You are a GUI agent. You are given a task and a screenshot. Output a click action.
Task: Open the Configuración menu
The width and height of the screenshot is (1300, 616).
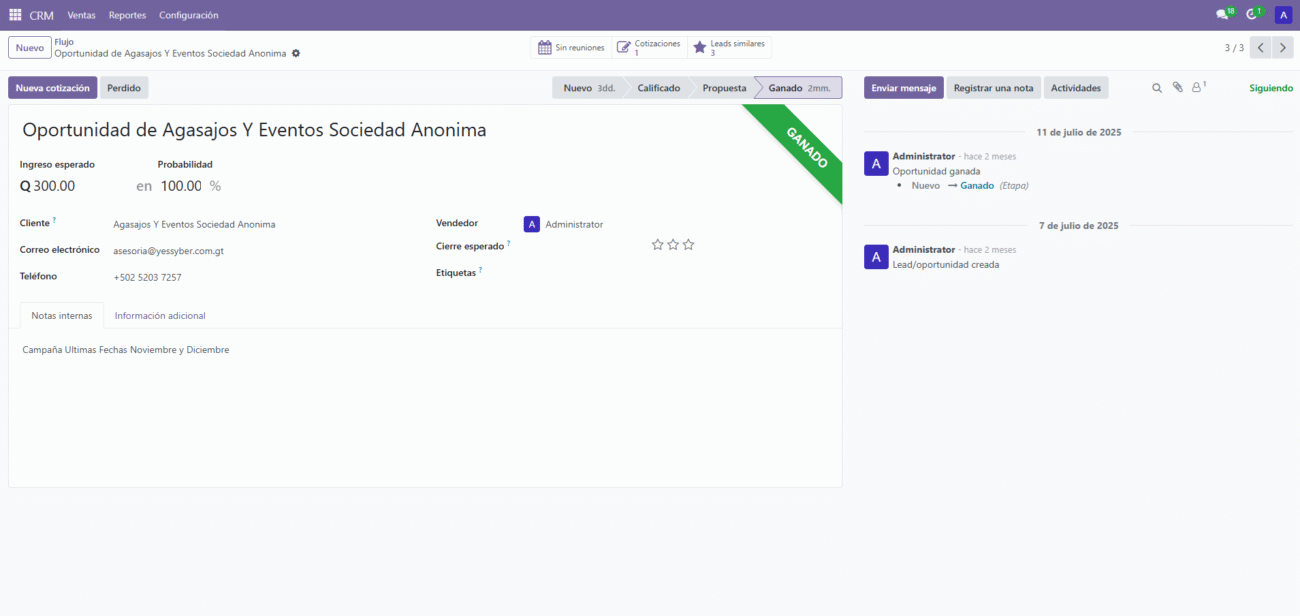[188, 15]
